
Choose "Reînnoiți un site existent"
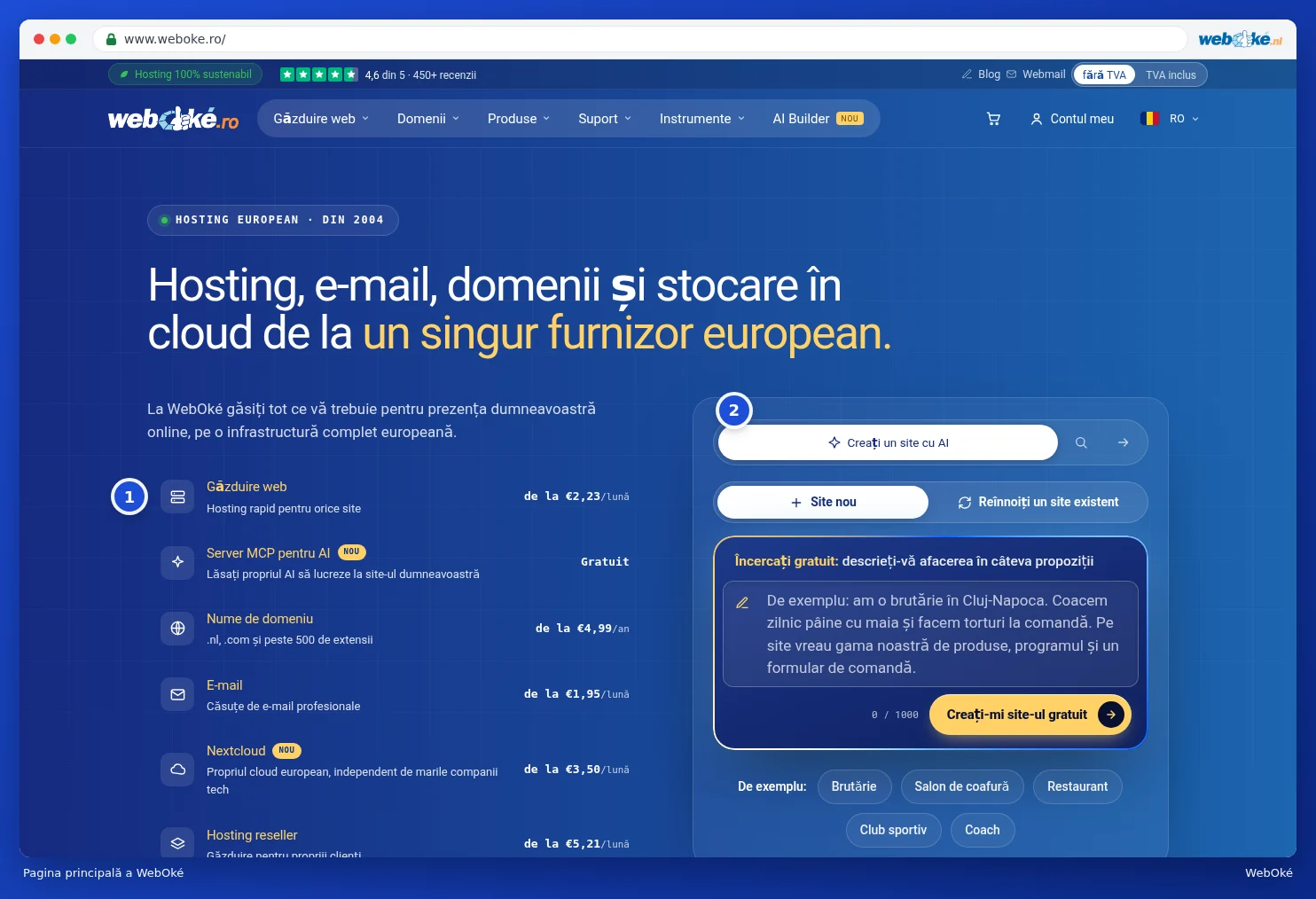pos(1038,502)
